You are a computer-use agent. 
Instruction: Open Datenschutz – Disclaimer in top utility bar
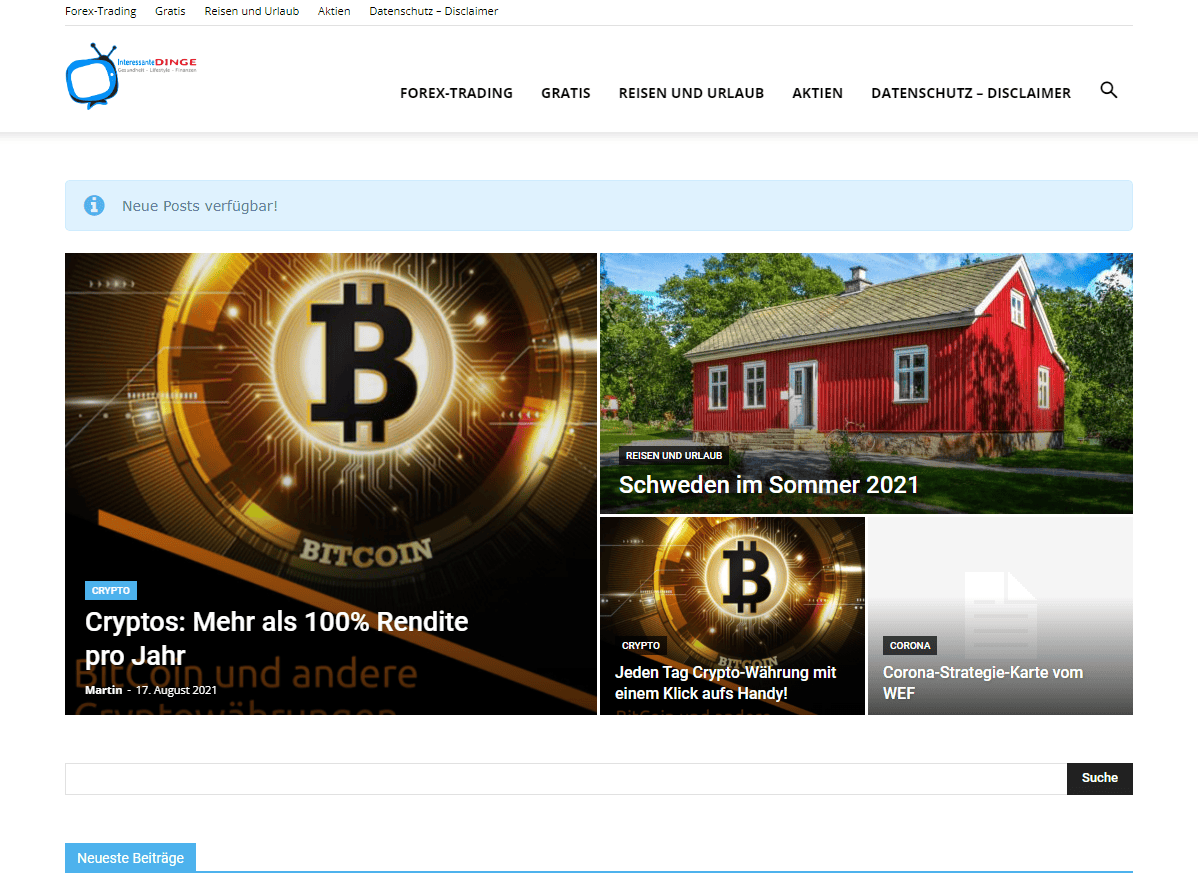click(433, 11)
